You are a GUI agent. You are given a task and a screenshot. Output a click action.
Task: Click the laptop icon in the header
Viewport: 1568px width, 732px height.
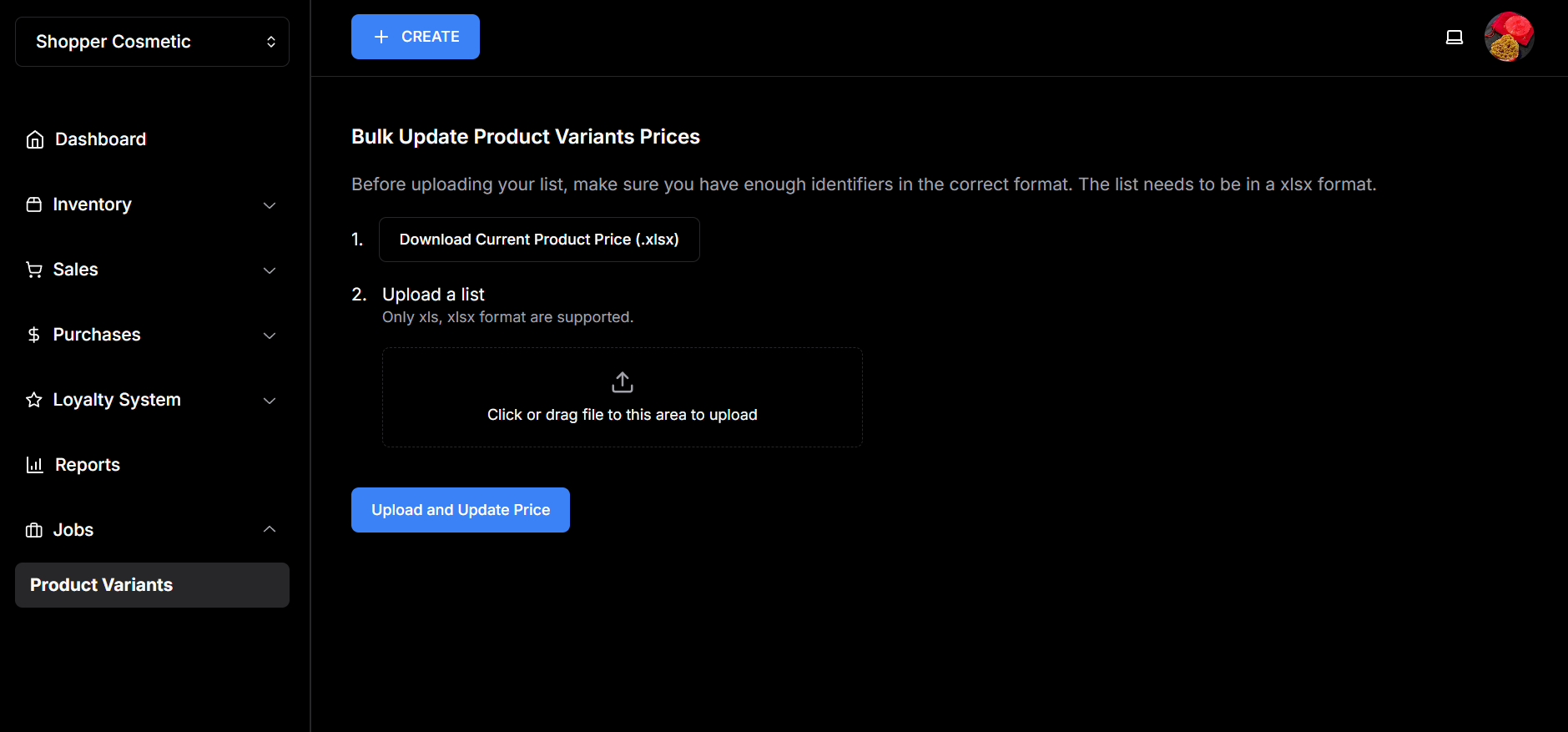pos(1455,37)
